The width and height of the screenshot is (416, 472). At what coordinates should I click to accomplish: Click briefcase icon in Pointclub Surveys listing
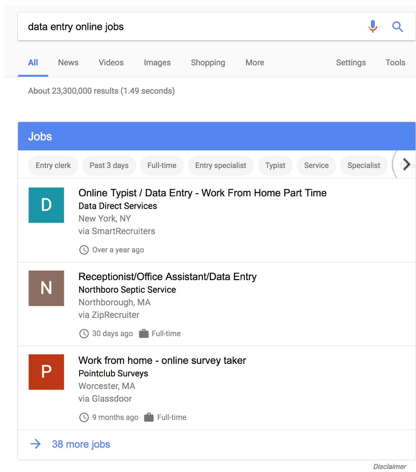point(149,417)
